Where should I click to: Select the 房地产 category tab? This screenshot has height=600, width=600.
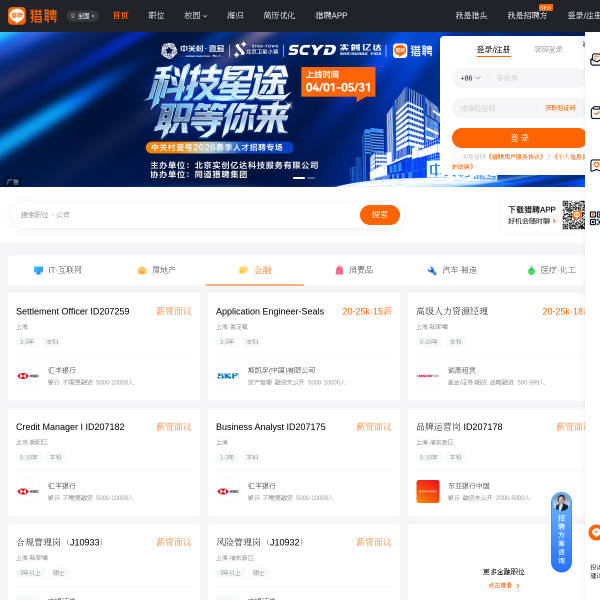point(156,270)
